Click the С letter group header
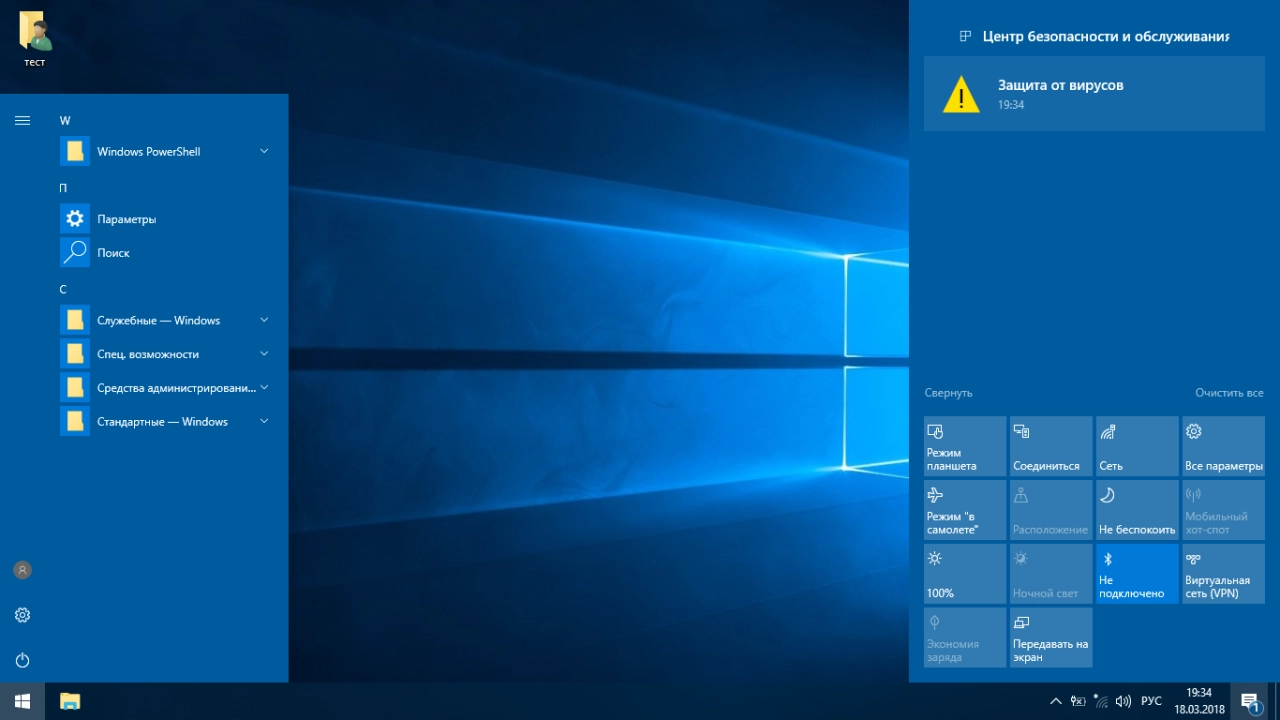 point(63,289)
